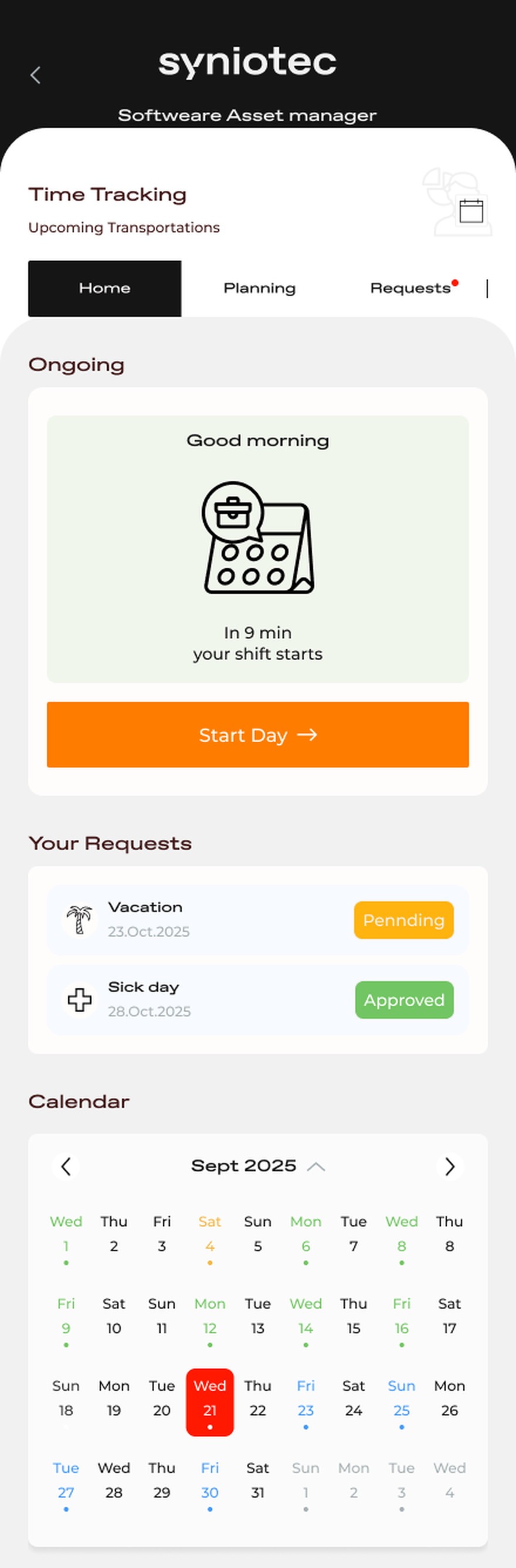The width and height of the screenshot is (516, 1568).
Task: Tap the Sick day cross icon
Action: [x=79, y=999]
